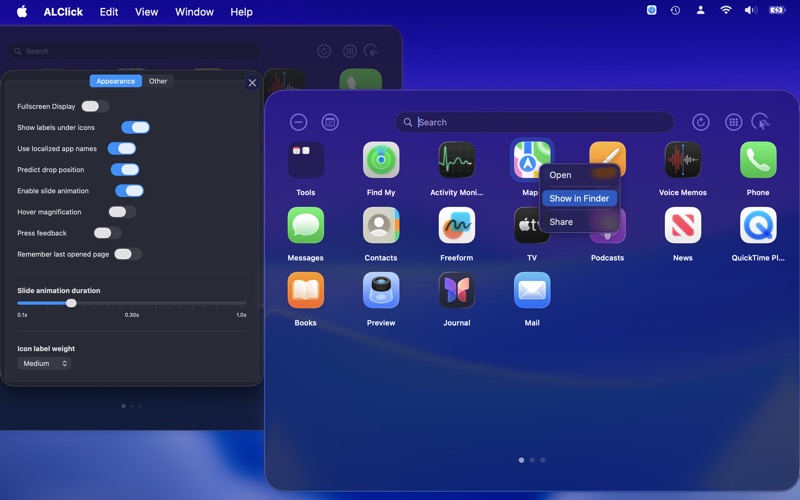The width and height of the screenshot is (800, 500).
Task: Enable Fullscreen Display toggle
Action: pyautogui.click(x=95, y=106)
